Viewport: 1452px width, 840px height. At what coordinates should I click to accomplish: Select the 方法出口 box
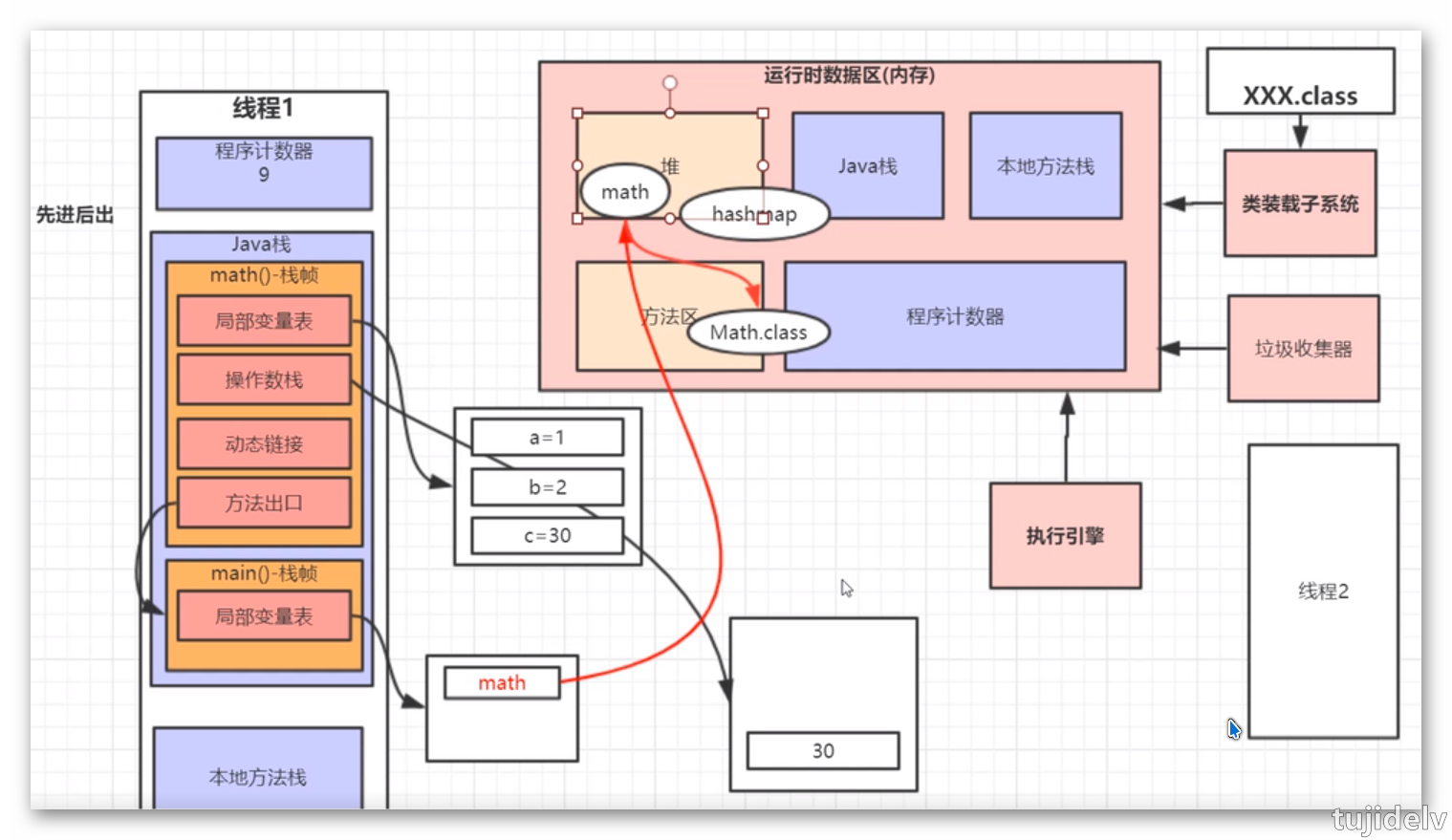pyautogui.click(x=264, y=503)
